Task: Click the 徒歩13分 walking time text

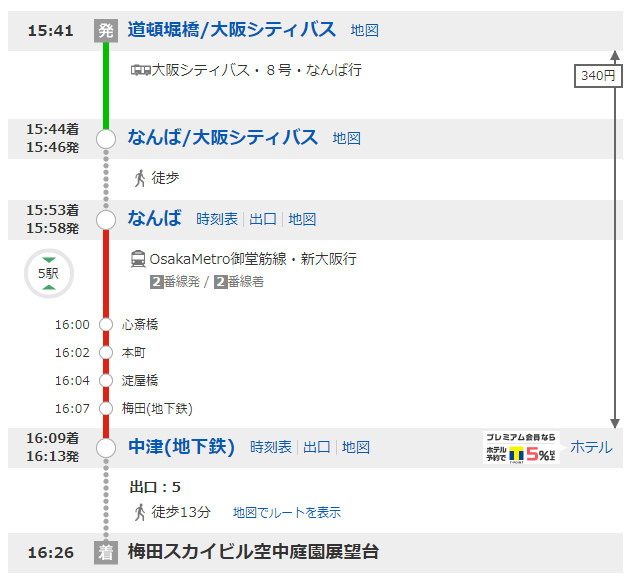Action: 181,512
